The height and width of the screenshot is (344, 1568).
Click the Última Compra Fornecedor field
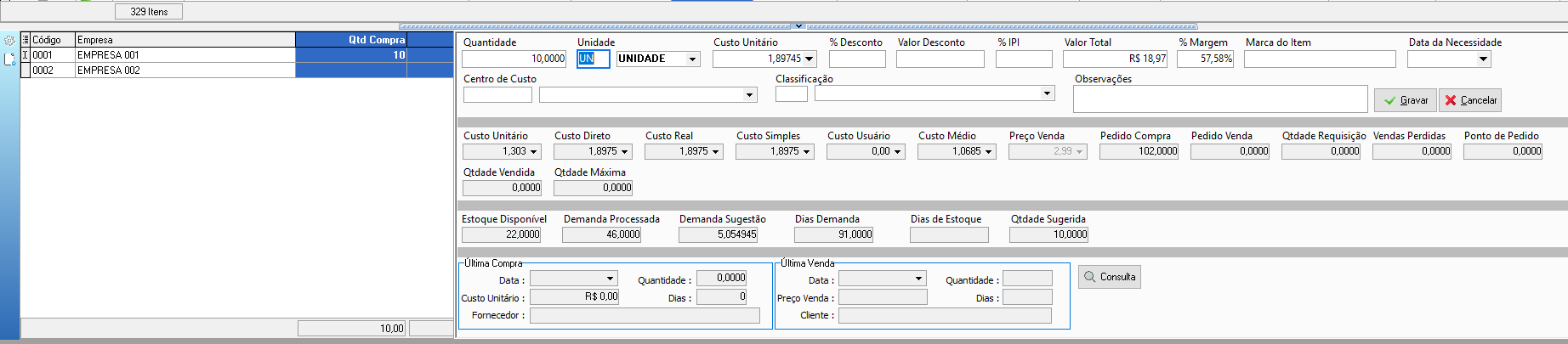coord(645,315)
